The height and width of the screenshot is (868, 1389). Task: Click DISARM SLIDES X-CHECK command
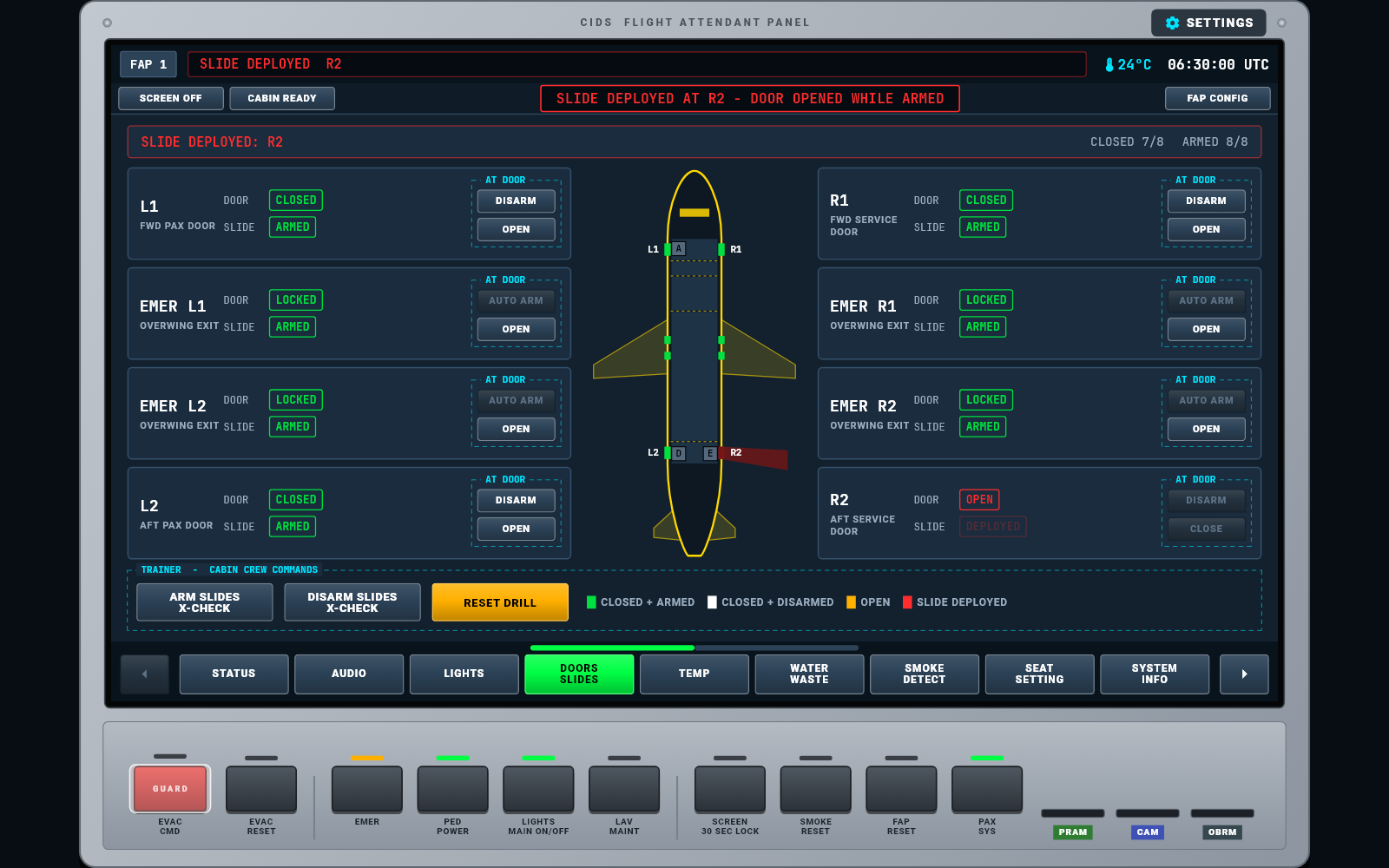[x=352, y=602]
